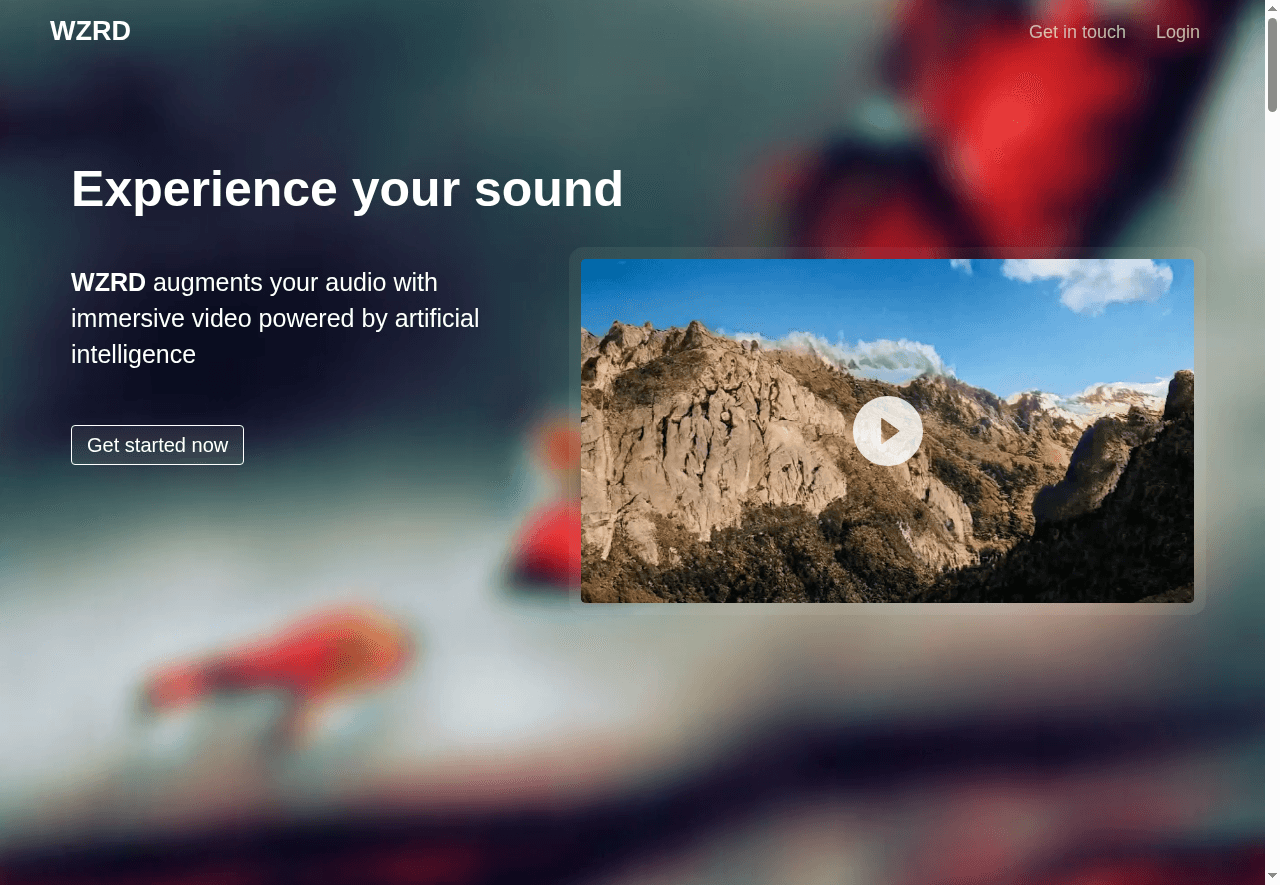The image size is (1280, 885).
Task: Play the mountain demo video
Action: pyautogui.click(x=887, y=431)
